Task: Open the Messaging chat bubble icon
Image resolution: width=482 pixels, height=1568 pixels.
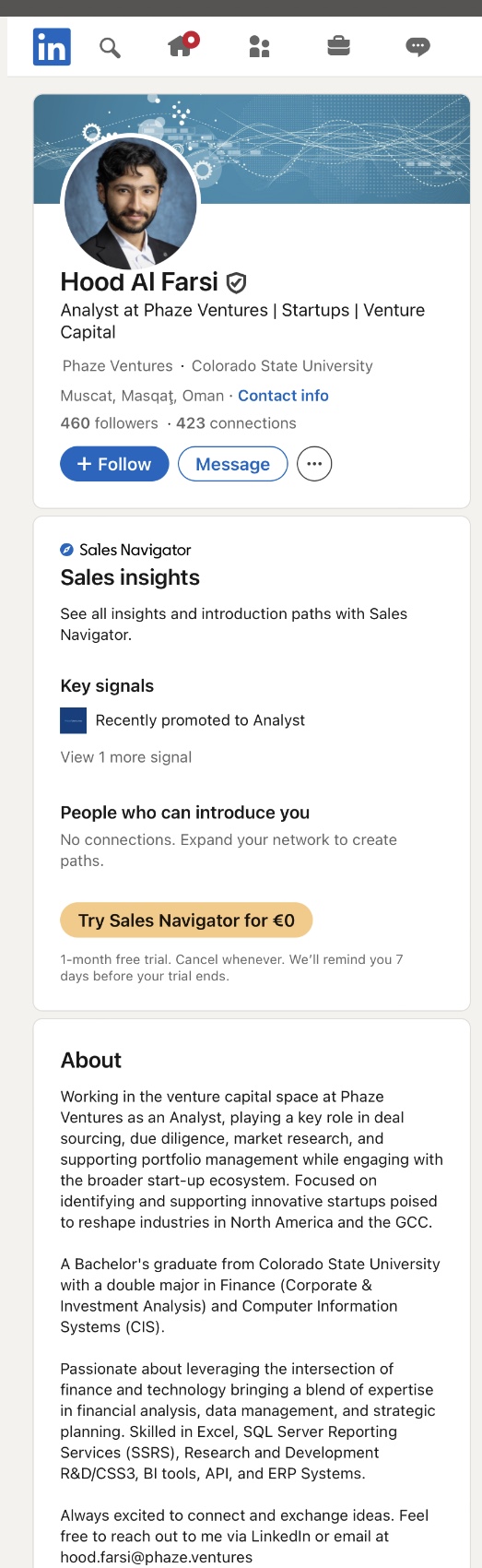Action: point(417,46)
